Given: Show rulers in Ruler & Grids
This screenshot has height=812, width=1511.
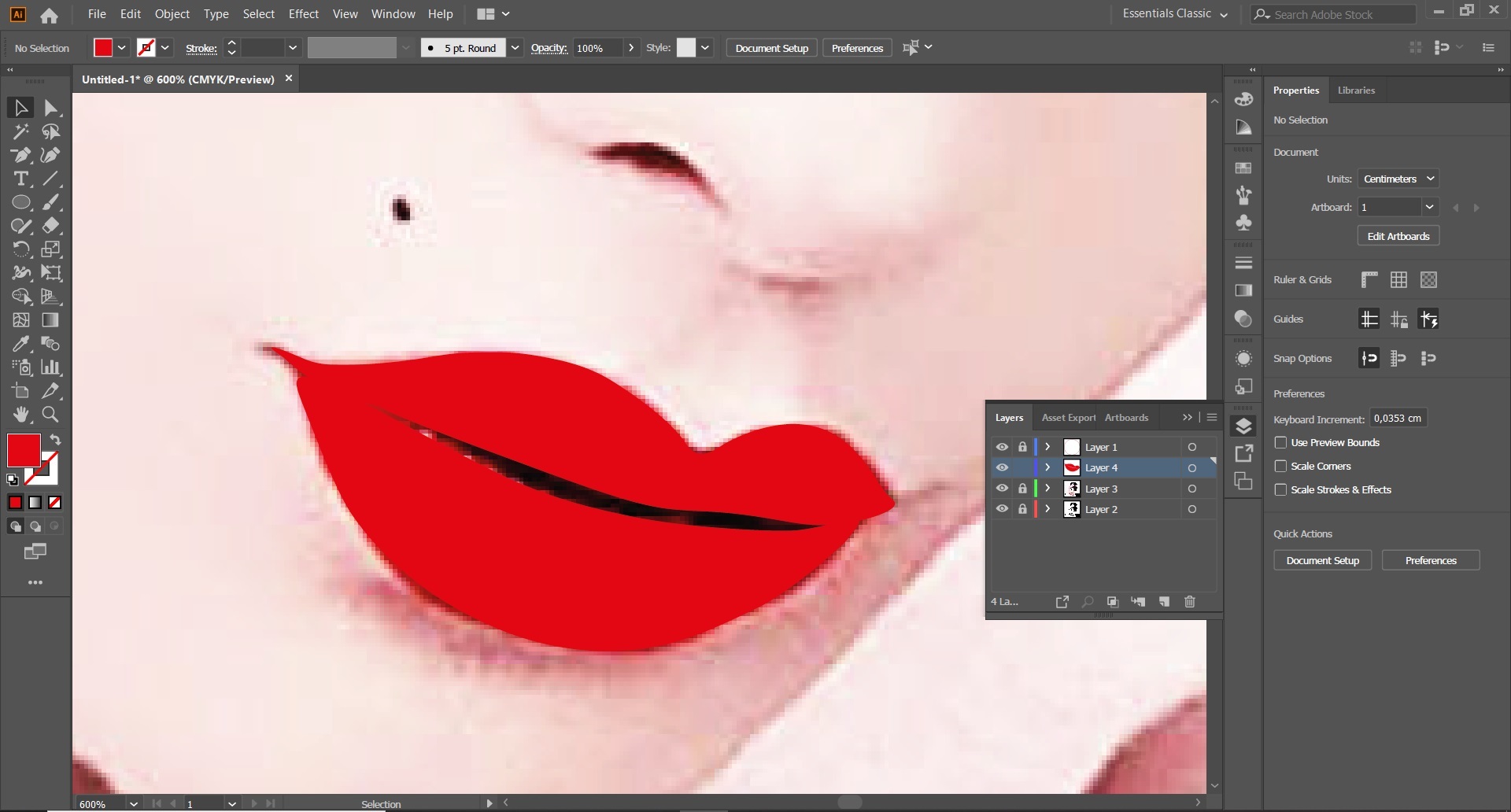Looking at the screenshot, I should click(x=1369, y=279).
